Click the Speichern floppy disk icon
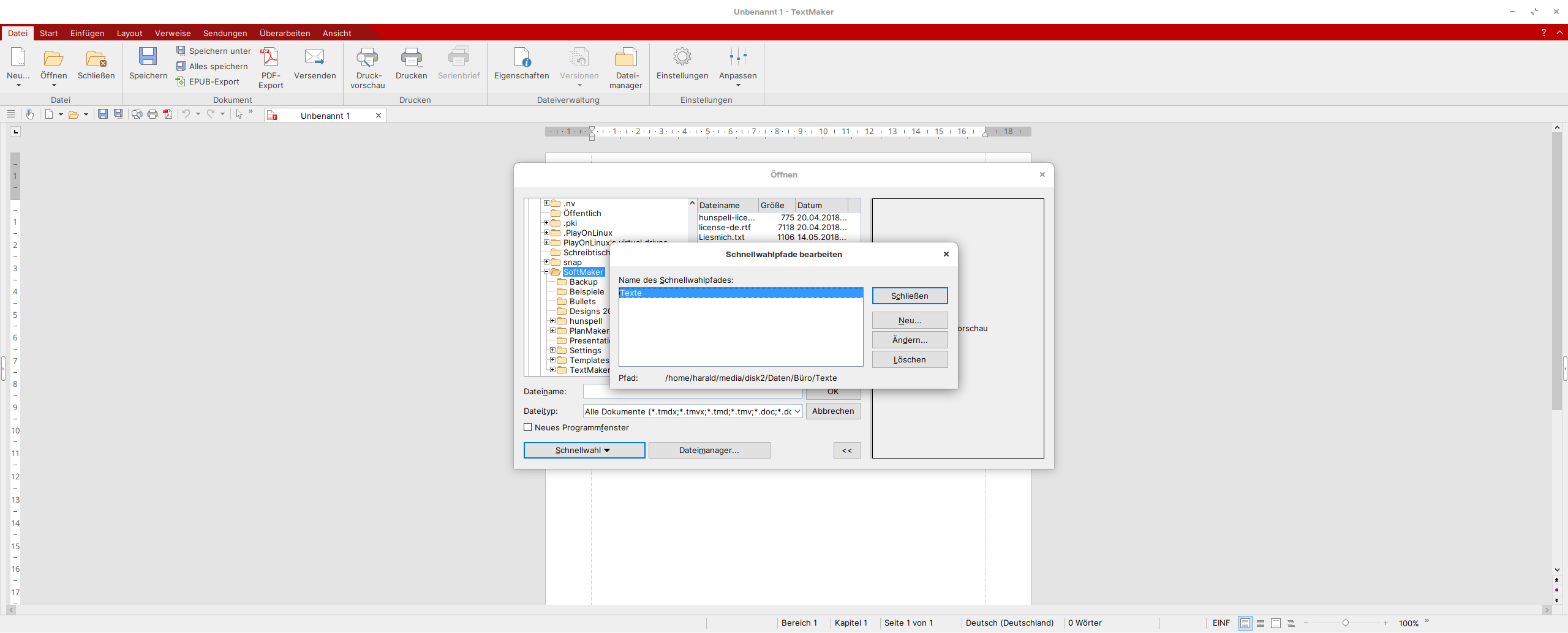The width and height of the screenshot is (1568, 633). [x=148, y=57]
